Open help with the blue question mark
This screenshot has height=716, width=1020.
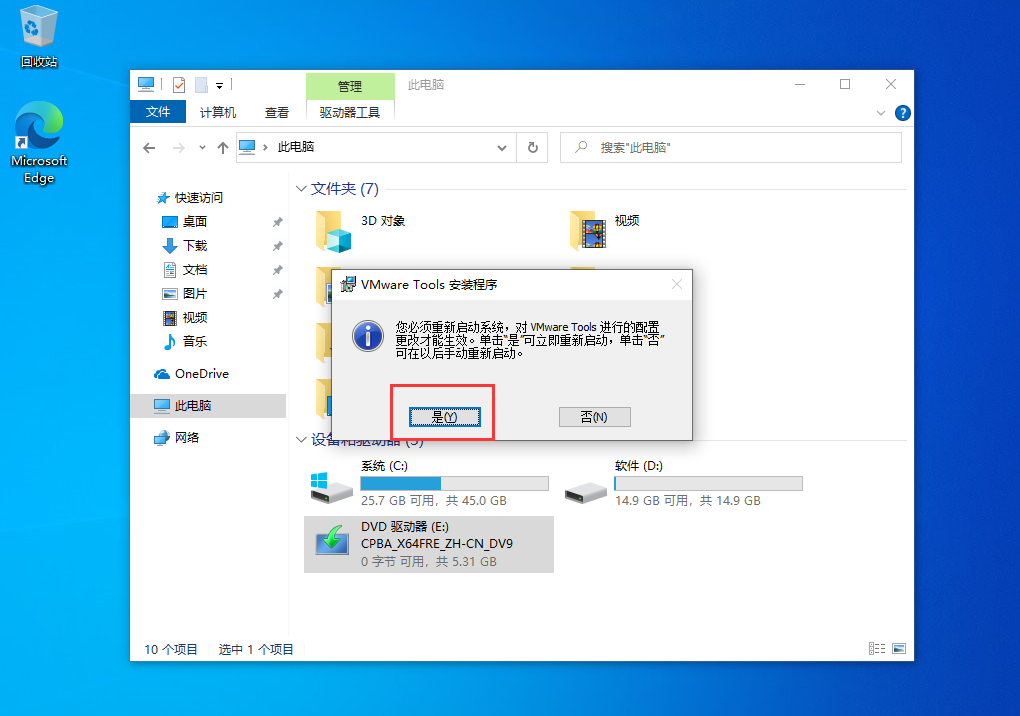tap(903, 113)
